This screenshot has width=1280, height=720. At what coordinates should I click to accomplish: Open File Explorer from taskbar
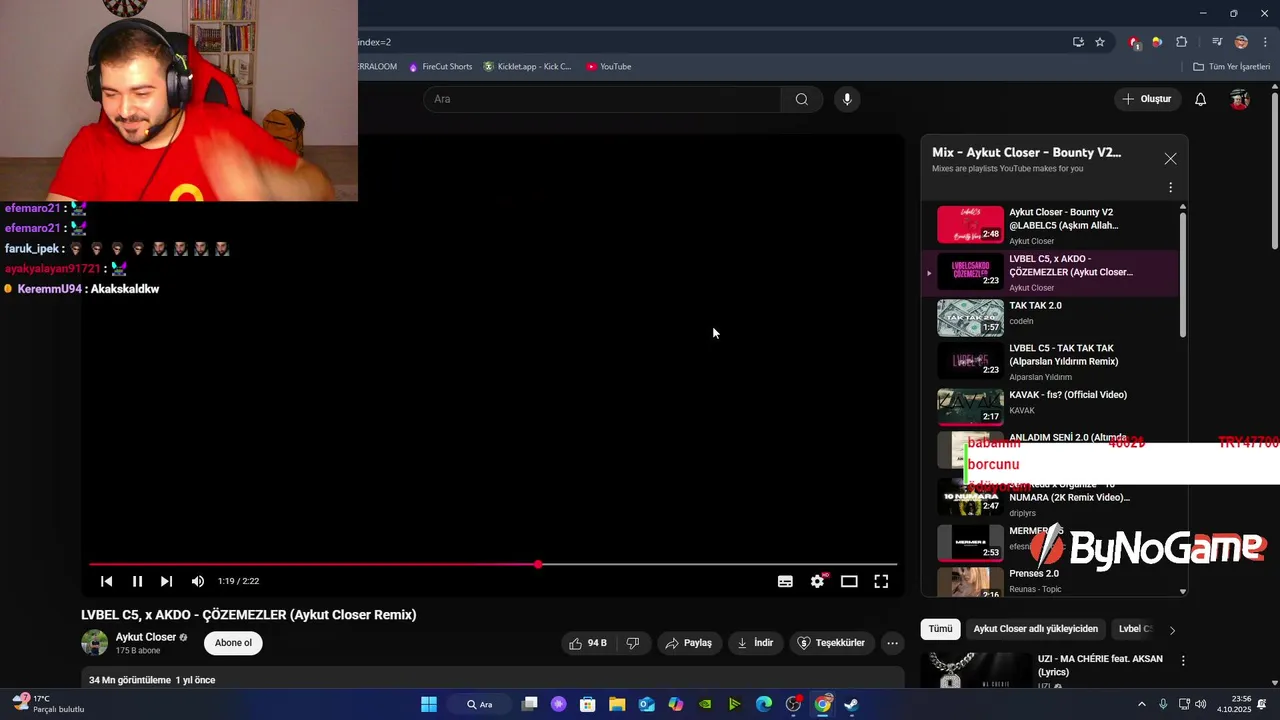pos(617,704)
